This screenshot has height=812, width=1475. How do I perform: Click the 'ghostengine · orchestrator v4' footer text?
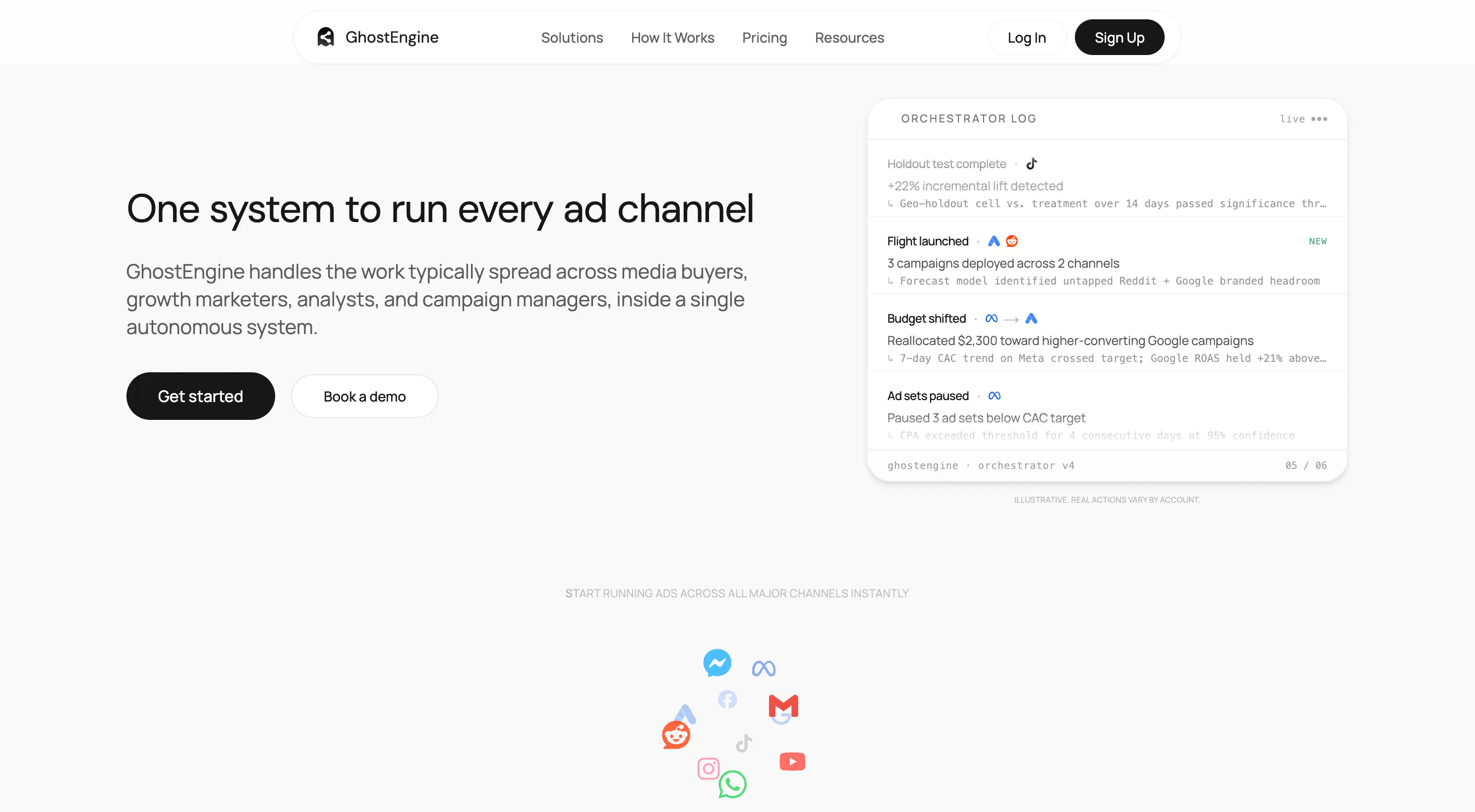coord(981,465)
